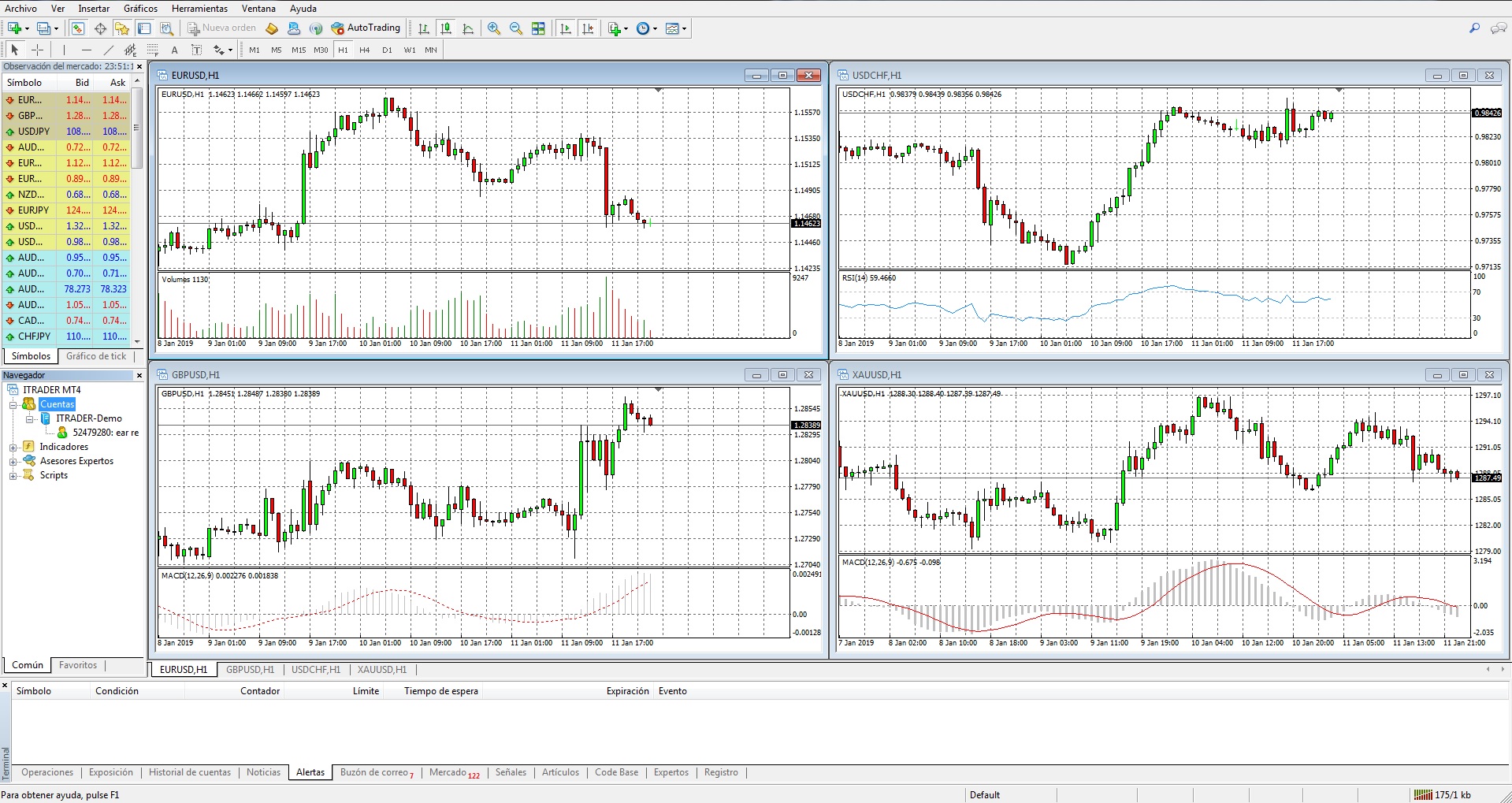Toggle the Market Watch window icon
The height and width of the screenshot is (803, 1512).
pos(78,28)
